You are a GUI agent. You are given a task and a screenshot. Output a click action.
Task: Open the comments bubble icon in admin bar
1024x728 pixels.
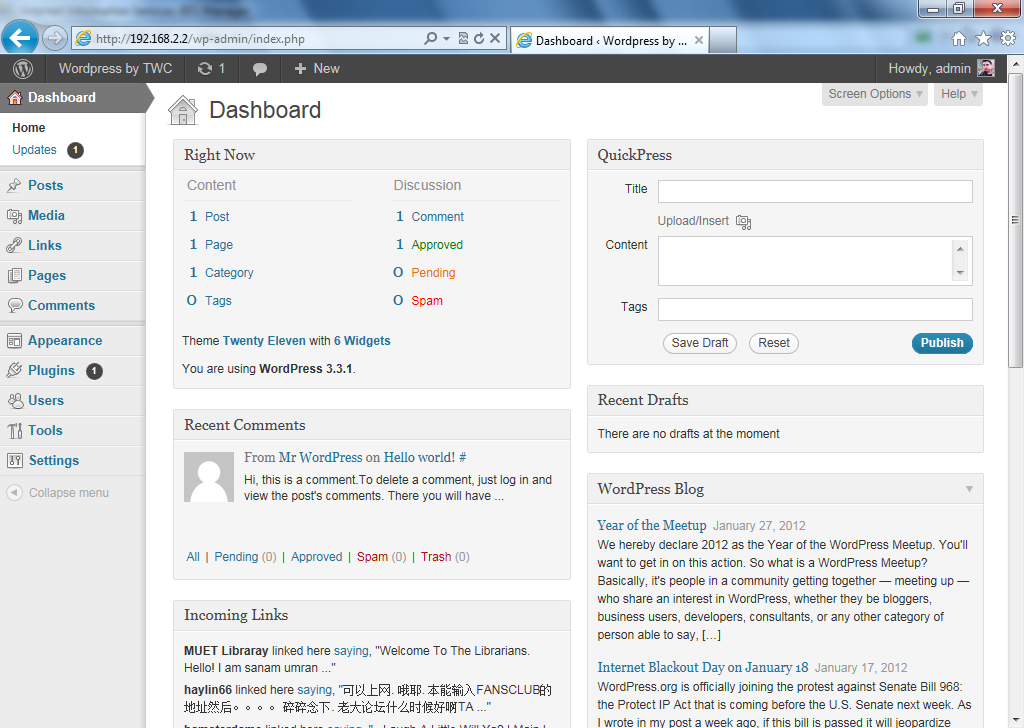[x=259, y=69]
